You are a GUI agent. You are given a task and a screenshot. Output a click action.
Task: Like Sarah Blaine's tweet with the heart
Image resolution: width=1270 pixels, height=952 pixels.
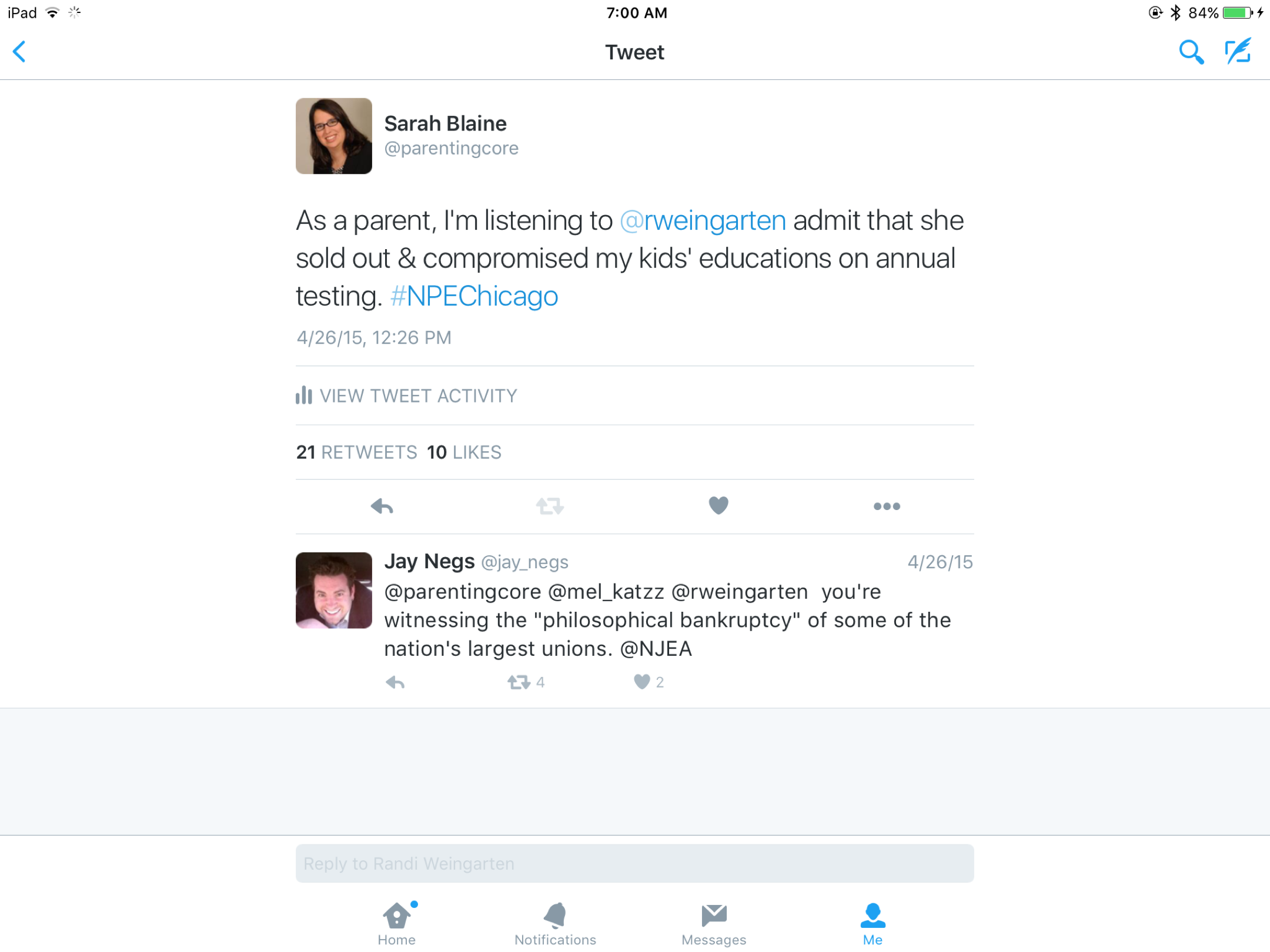coord(718,505)
